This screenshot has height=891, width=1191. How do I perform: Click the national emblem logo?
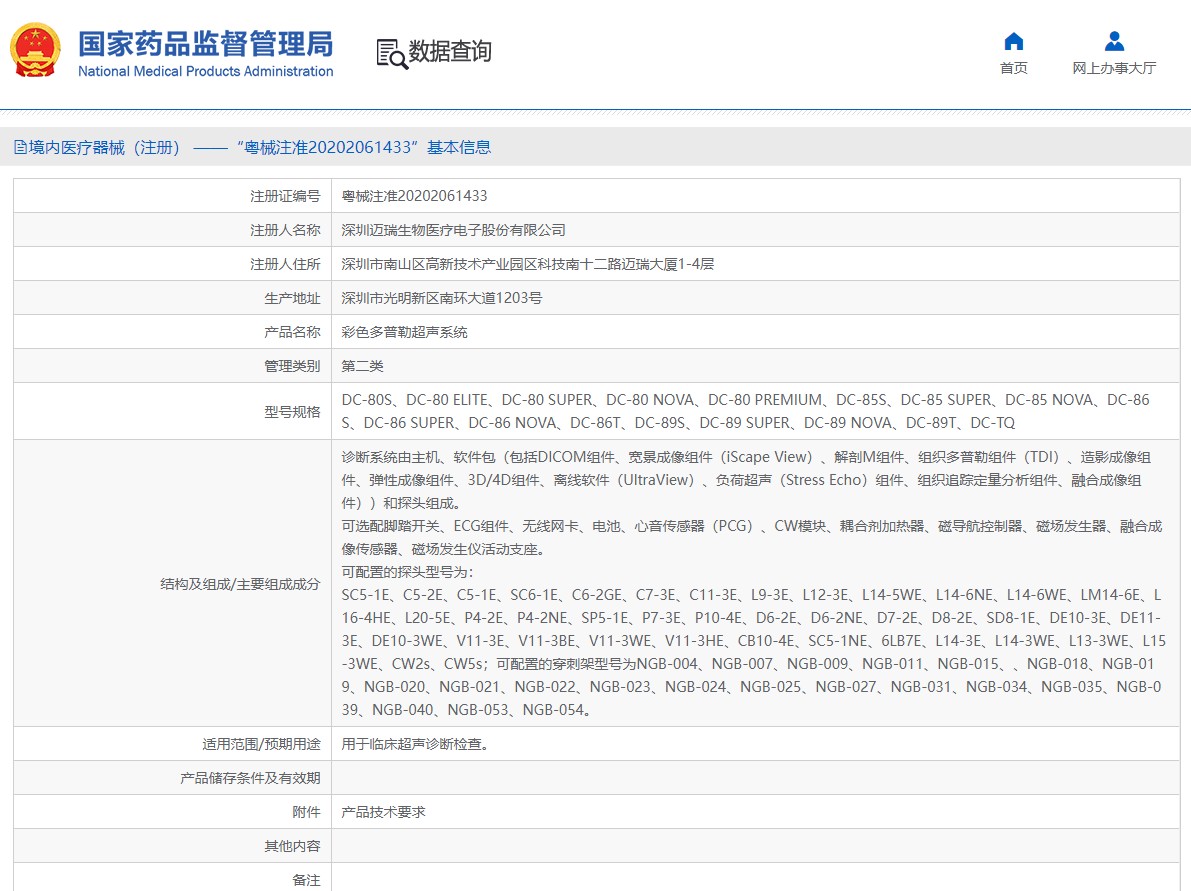tap(35, 50)
